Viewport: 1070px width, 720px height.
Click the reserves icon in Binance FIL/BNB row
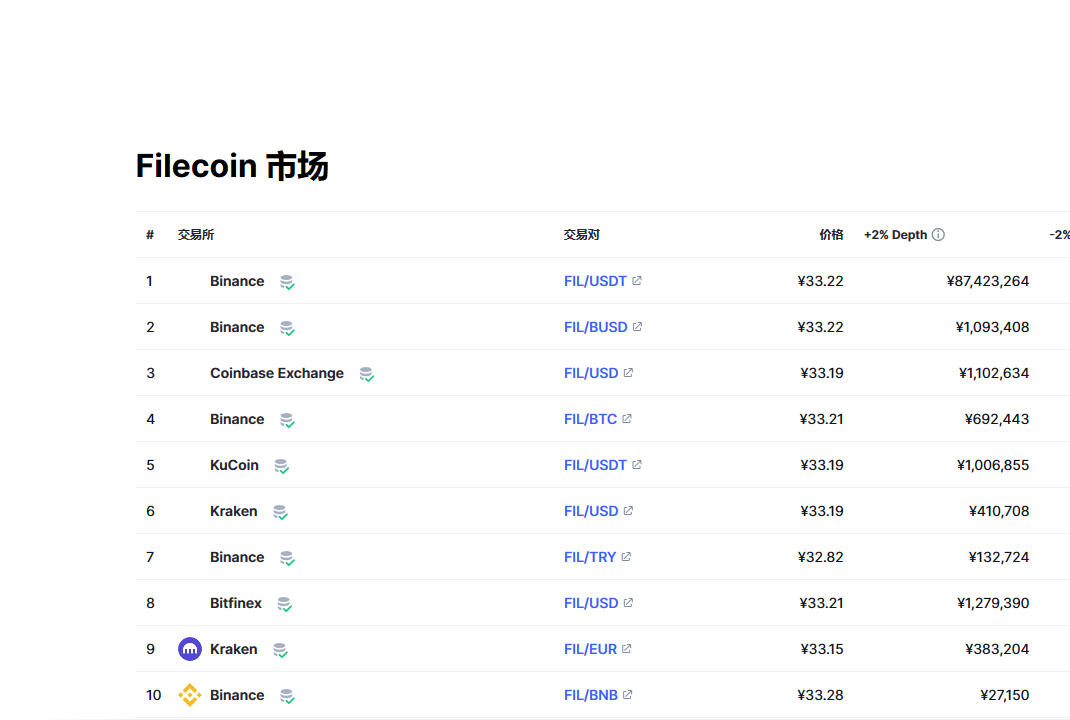click(x=287, y=696)
